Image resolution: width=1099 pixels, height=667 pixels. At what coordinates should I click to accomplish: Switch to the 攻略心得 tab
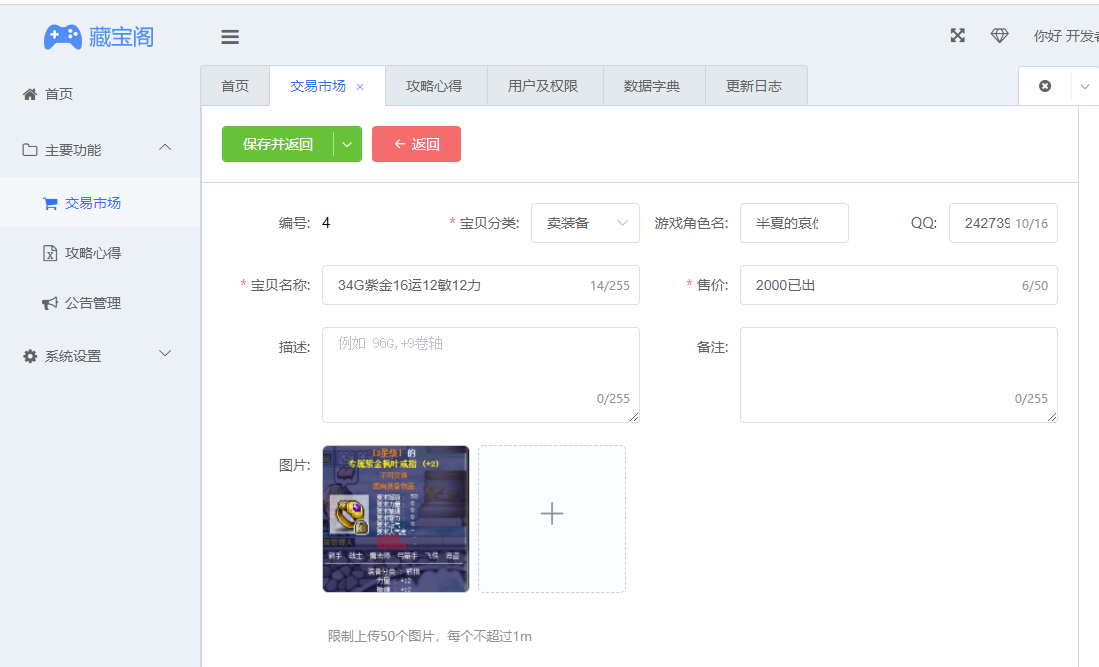(434, 86)
